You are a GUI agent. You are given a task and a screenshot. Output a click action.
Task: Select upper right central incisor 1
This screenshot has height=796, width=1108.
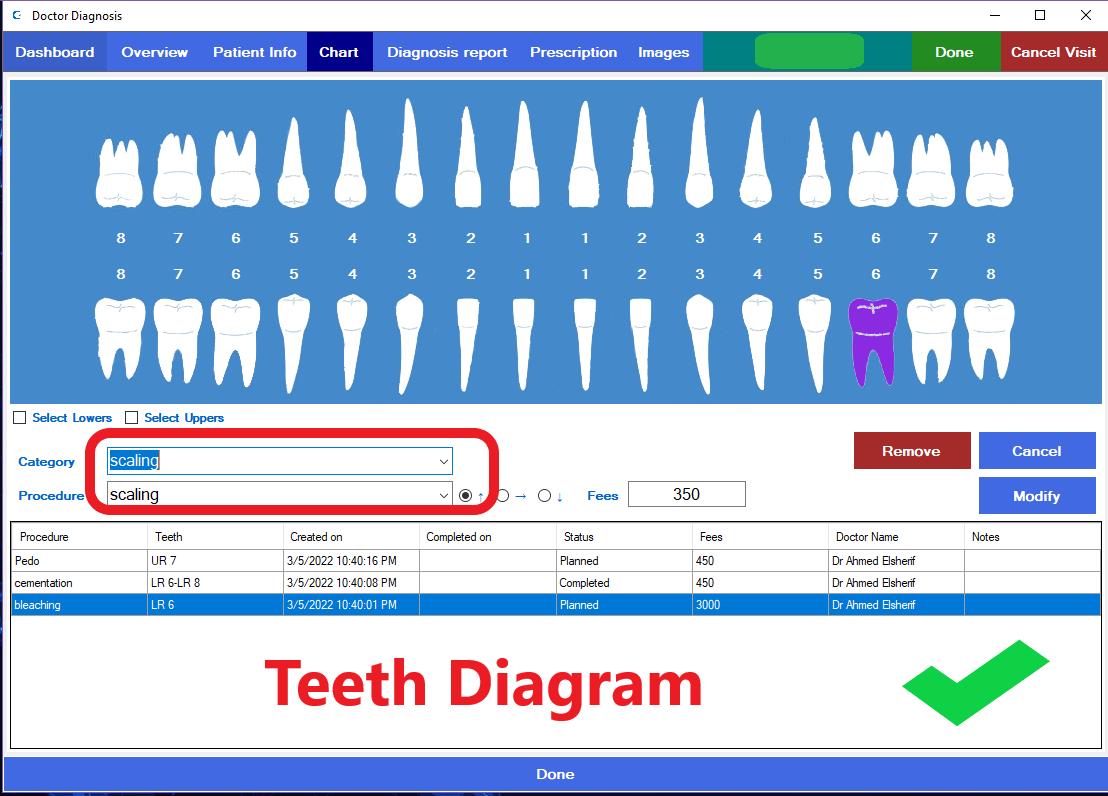tap(524, 154)
